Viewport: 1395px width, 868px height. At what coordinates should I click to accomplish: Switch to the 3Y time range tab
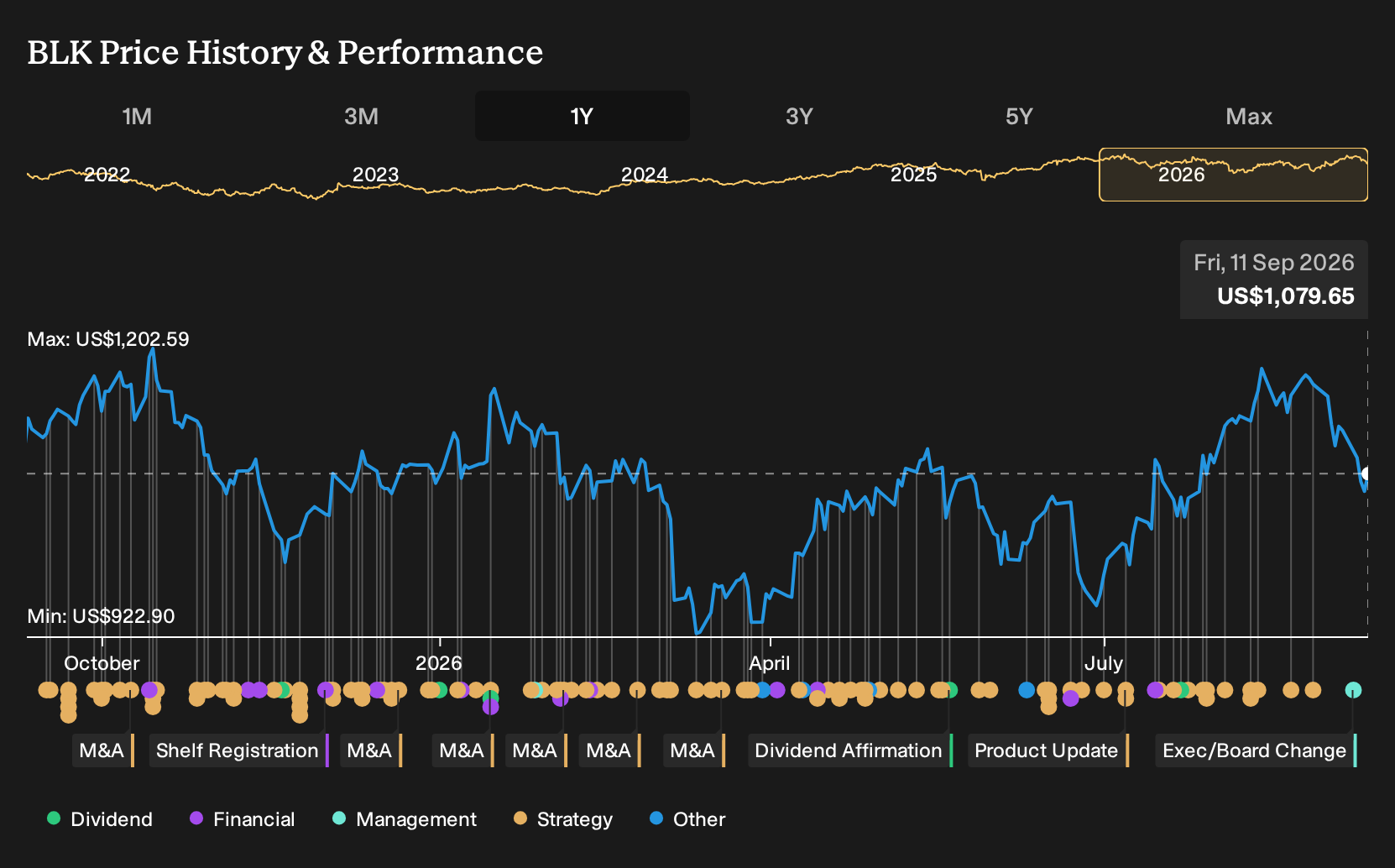click(x=799, y=116)
